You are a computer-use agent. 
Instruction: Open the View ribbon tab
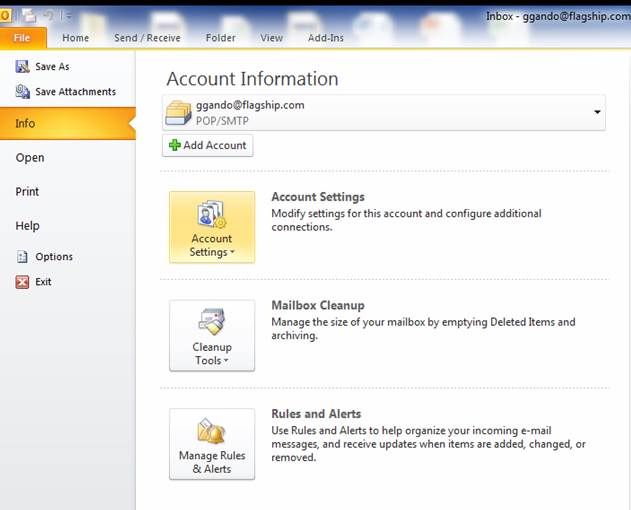(272, 38)
